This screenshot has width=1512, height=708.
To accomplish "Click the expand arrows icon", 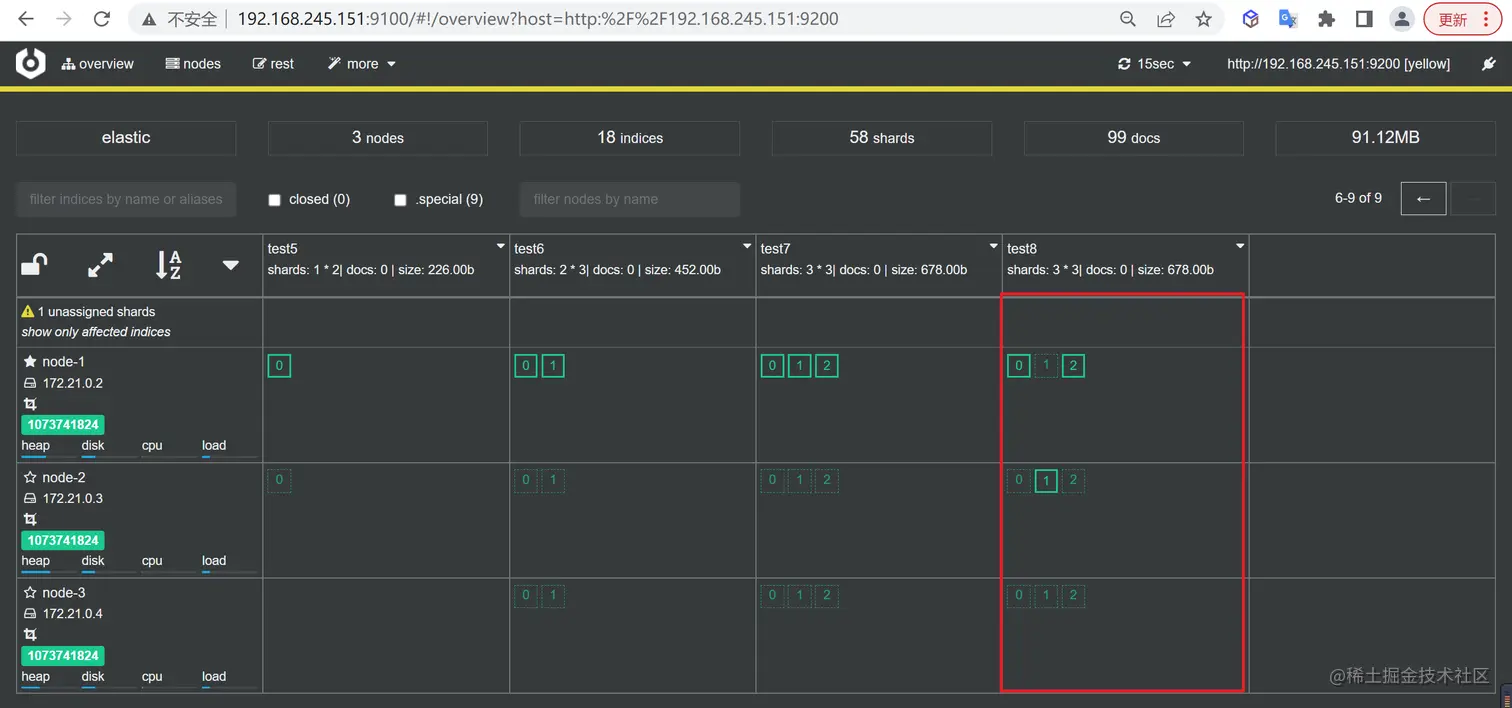I will click(x=100, y=265).
